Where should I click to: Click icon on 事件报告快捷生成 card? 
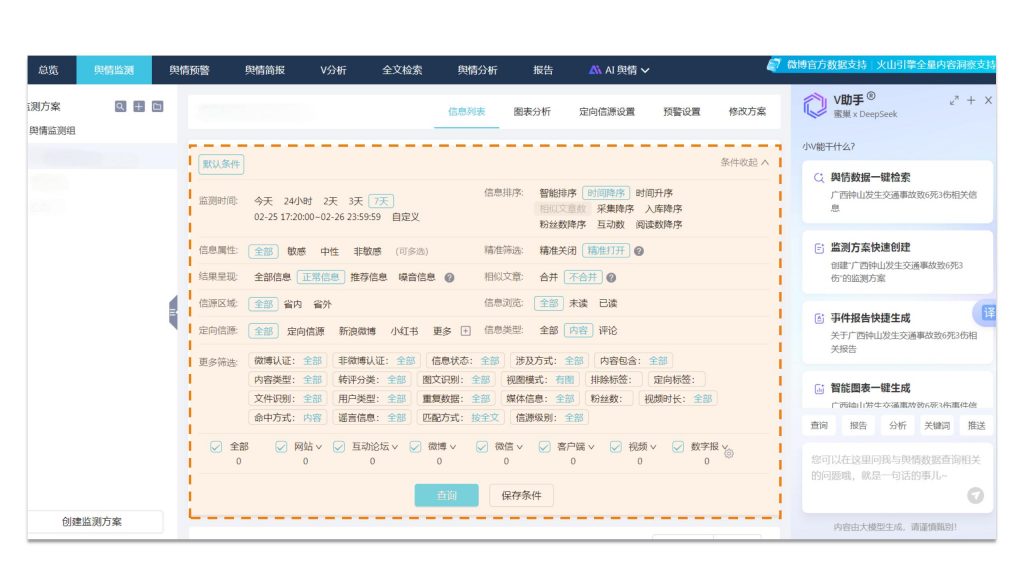click(819, 319)
